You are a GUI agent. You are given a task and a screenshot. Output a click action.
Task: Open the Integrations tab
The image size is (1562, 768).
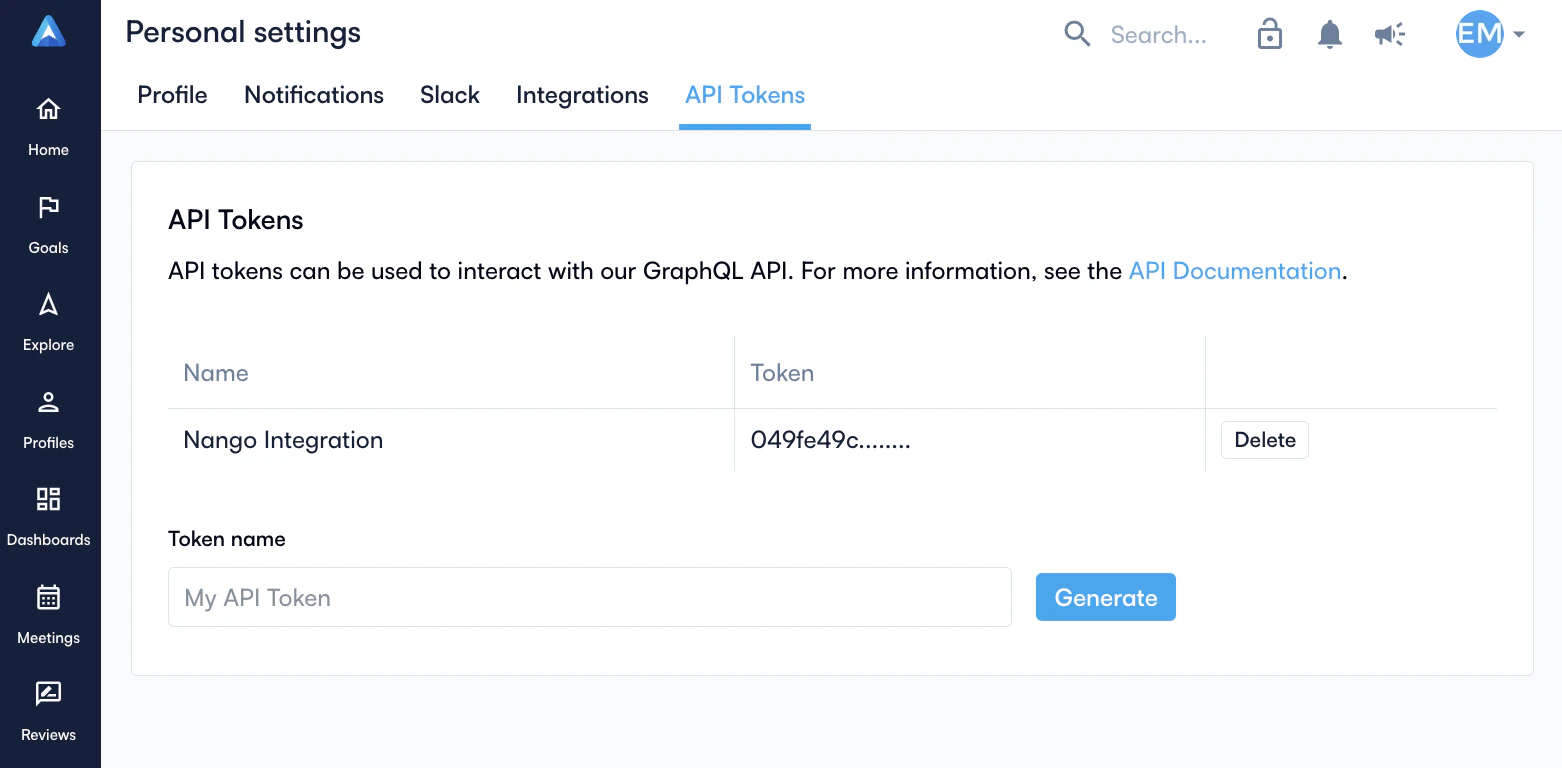582,95
